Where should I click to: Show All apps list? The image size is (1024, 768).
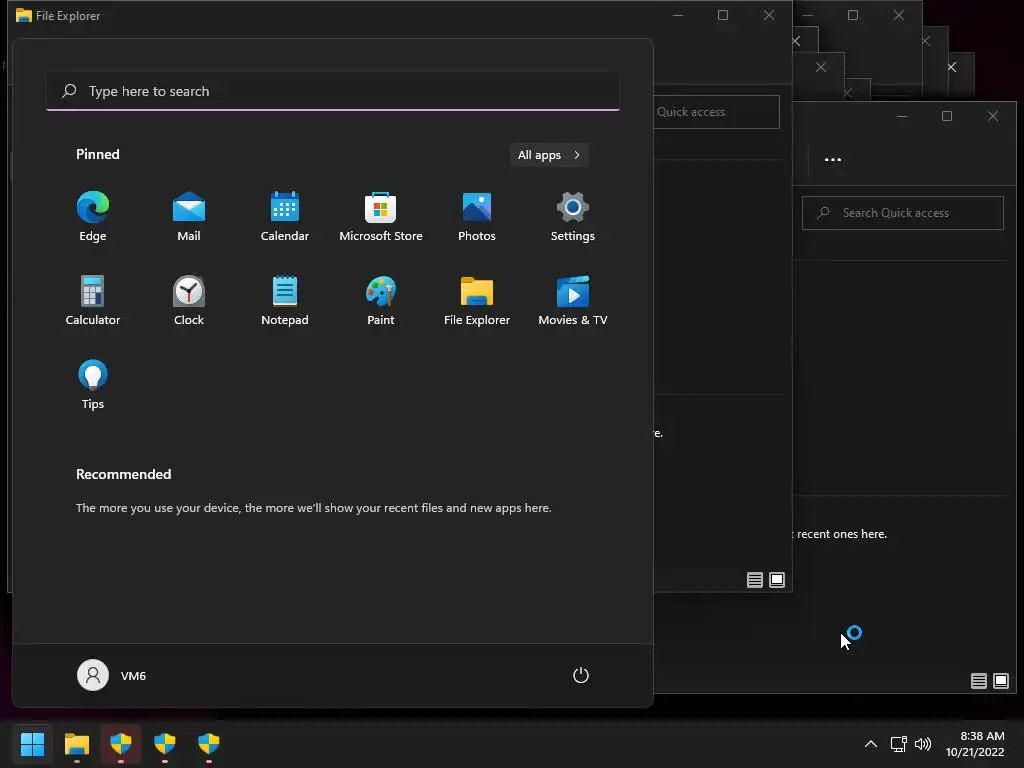pos(549,155)
